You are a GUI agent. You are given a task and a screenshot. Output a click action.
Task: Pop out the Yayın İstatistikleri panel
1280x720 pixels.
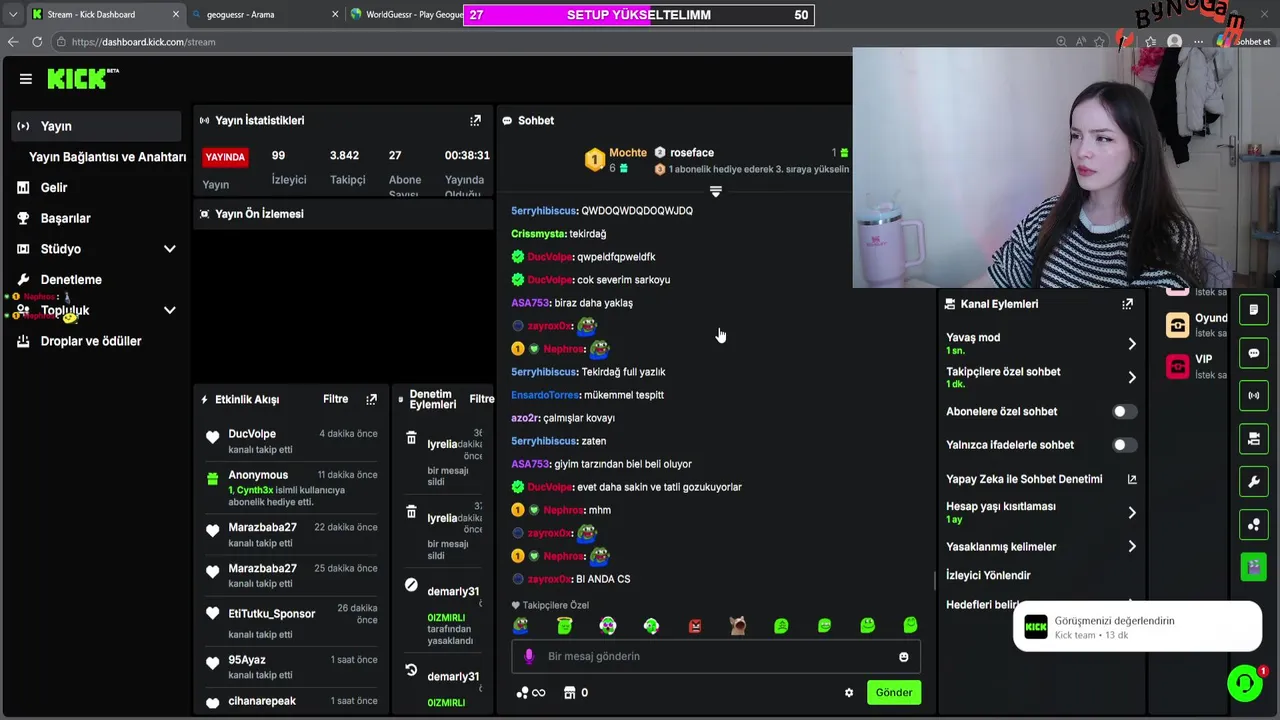(475, 120)
